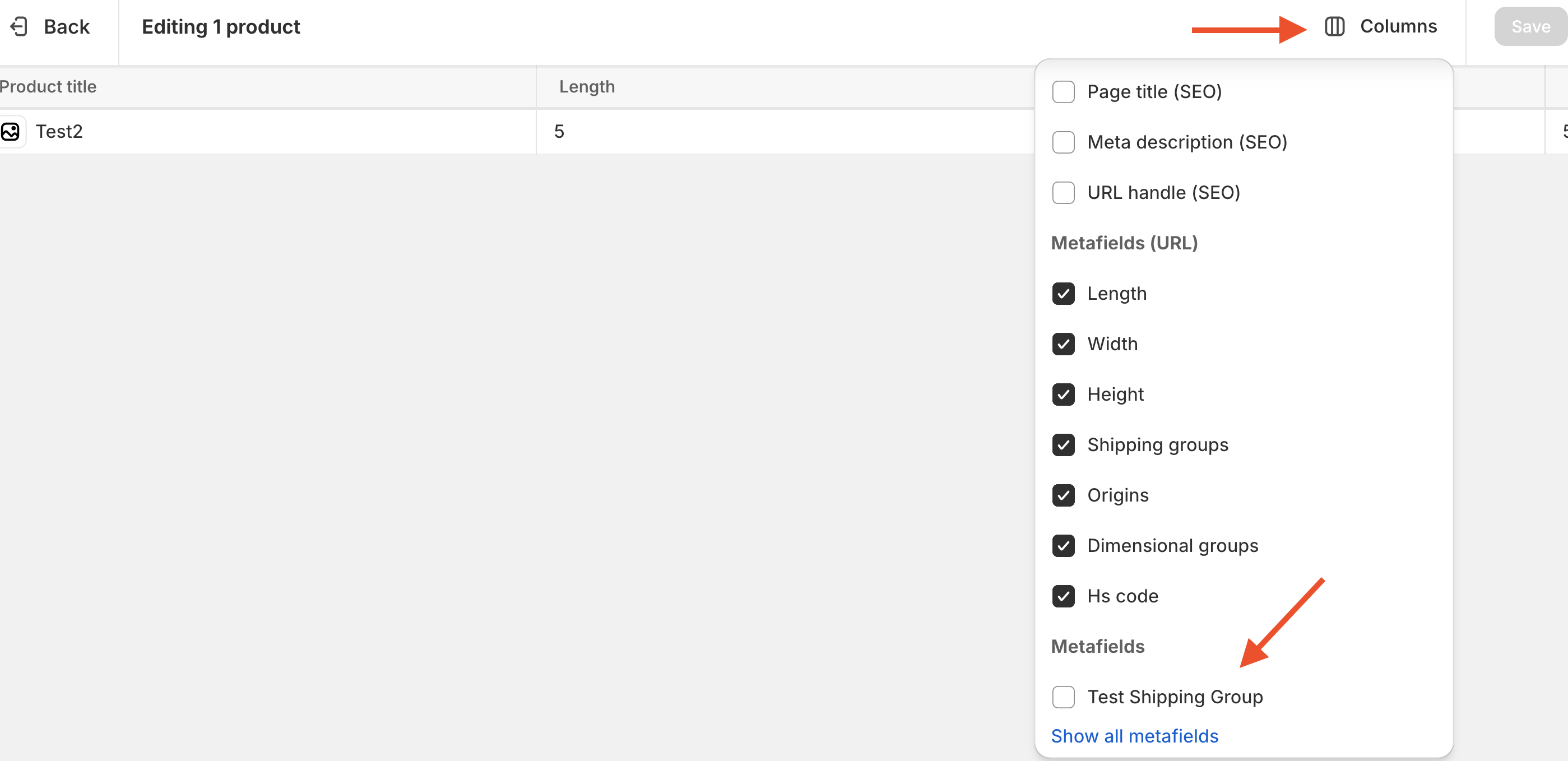Click the Back arrow icon
Viewport: 1568px width, 761px height.
(x=20, y=27)
